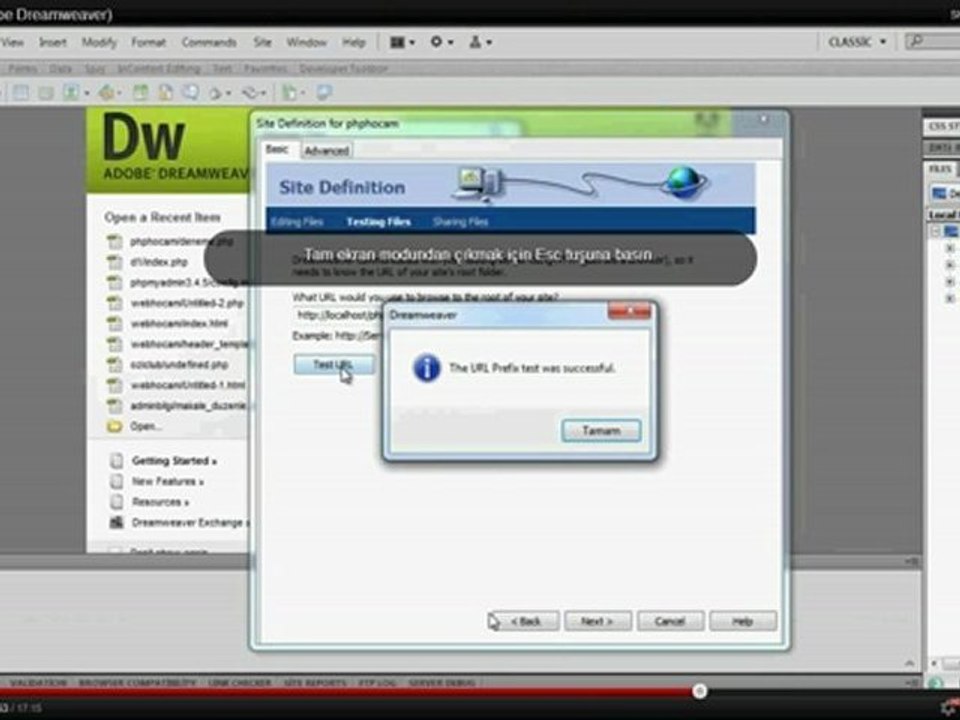Click the gear extend icon in menu bar

pyautogui.click(x=436, y=42)
